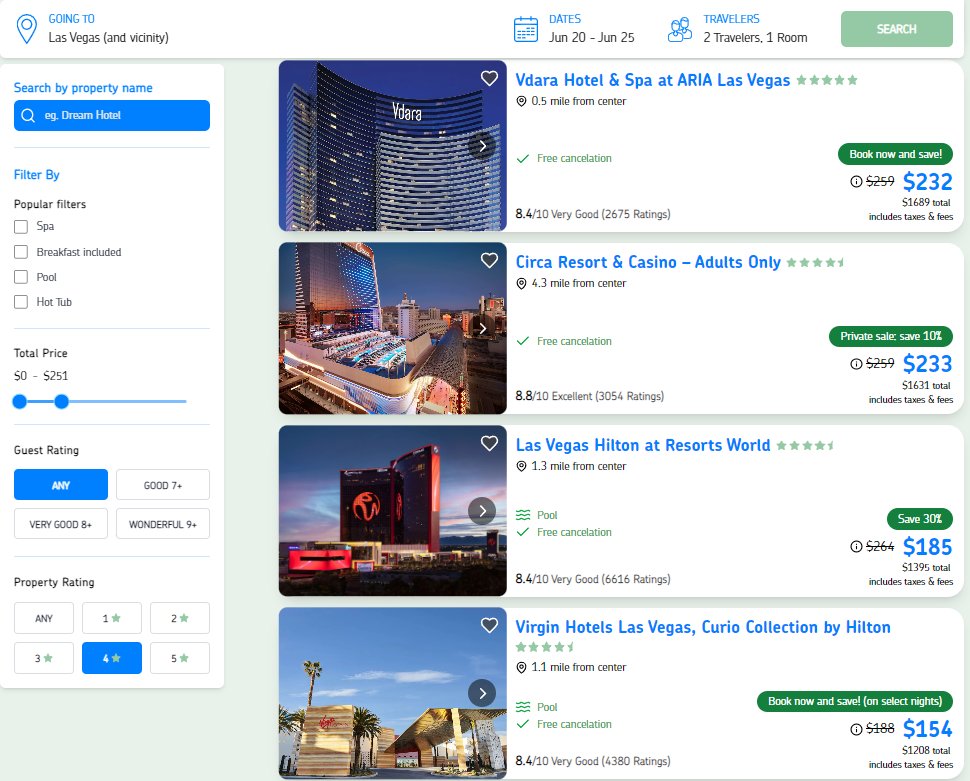Click $1395 total on Hilton listing
Image resolution: width=970 pixels, height=781 pixels.
pos(926,567)
